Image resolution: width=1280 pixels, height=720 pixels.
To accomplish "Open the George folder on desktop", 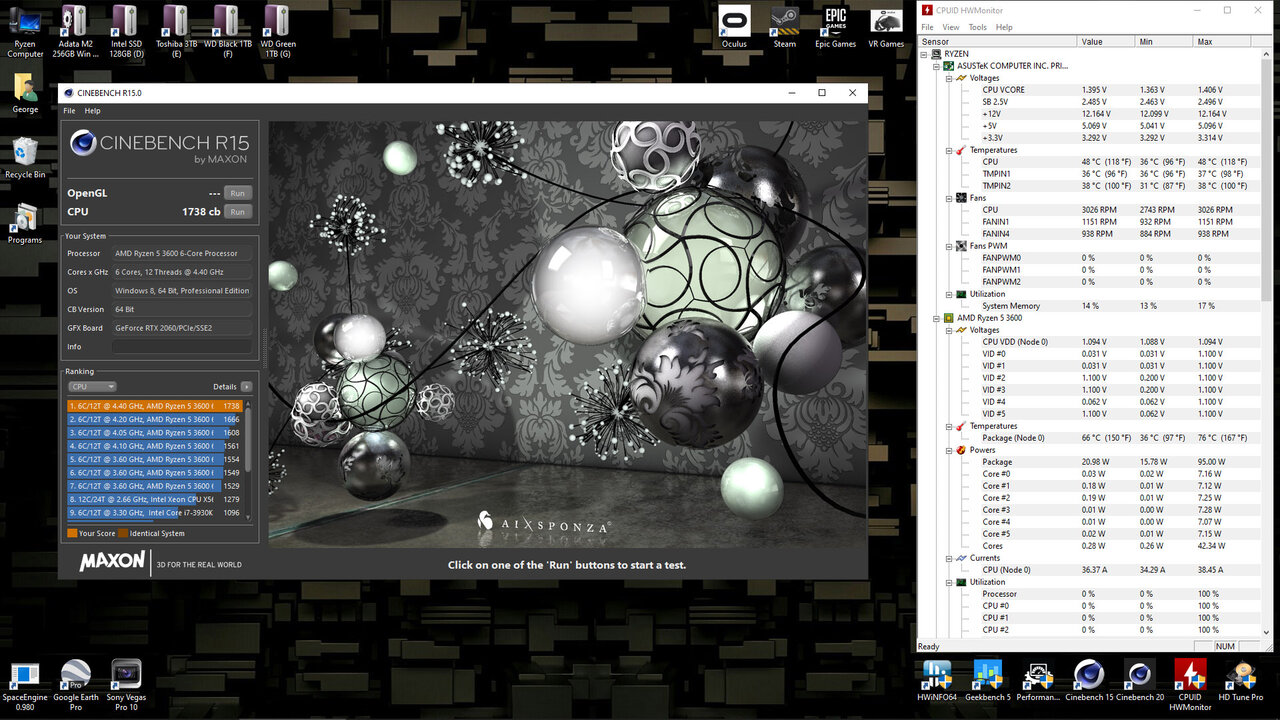I will (25, 94).
